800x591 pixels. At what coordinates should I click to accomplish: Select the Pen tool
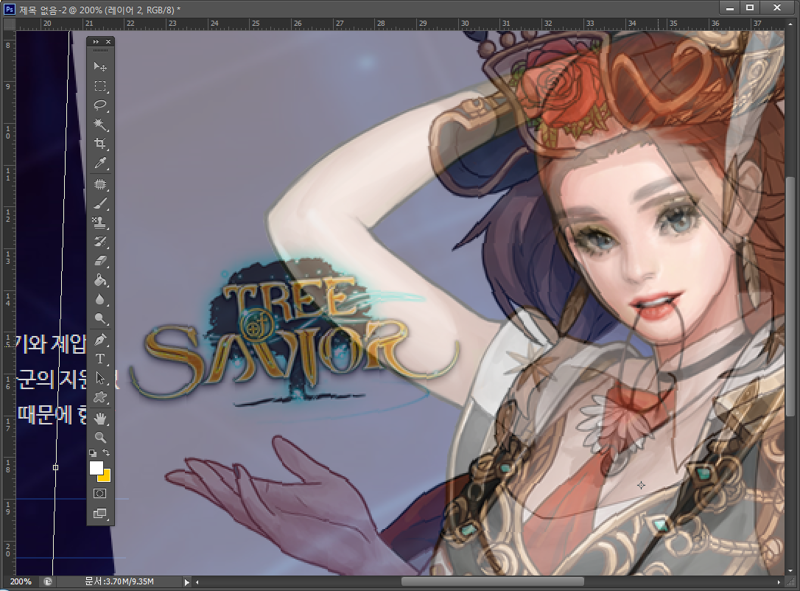100,340
